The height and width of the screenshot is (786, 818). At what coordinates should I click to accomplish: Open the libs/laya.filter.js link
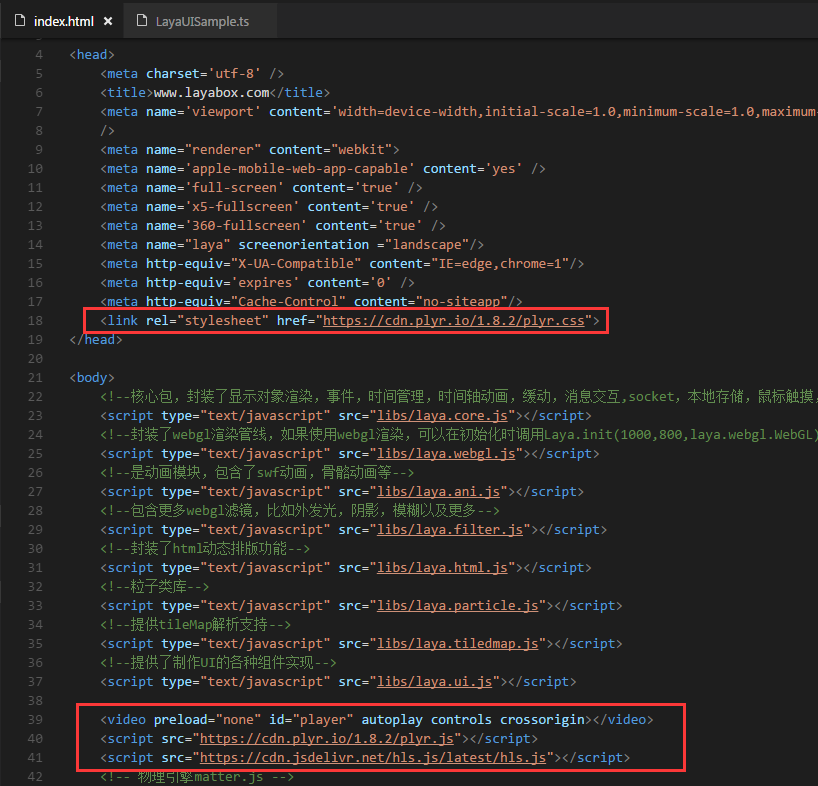[x=451, y=529]
